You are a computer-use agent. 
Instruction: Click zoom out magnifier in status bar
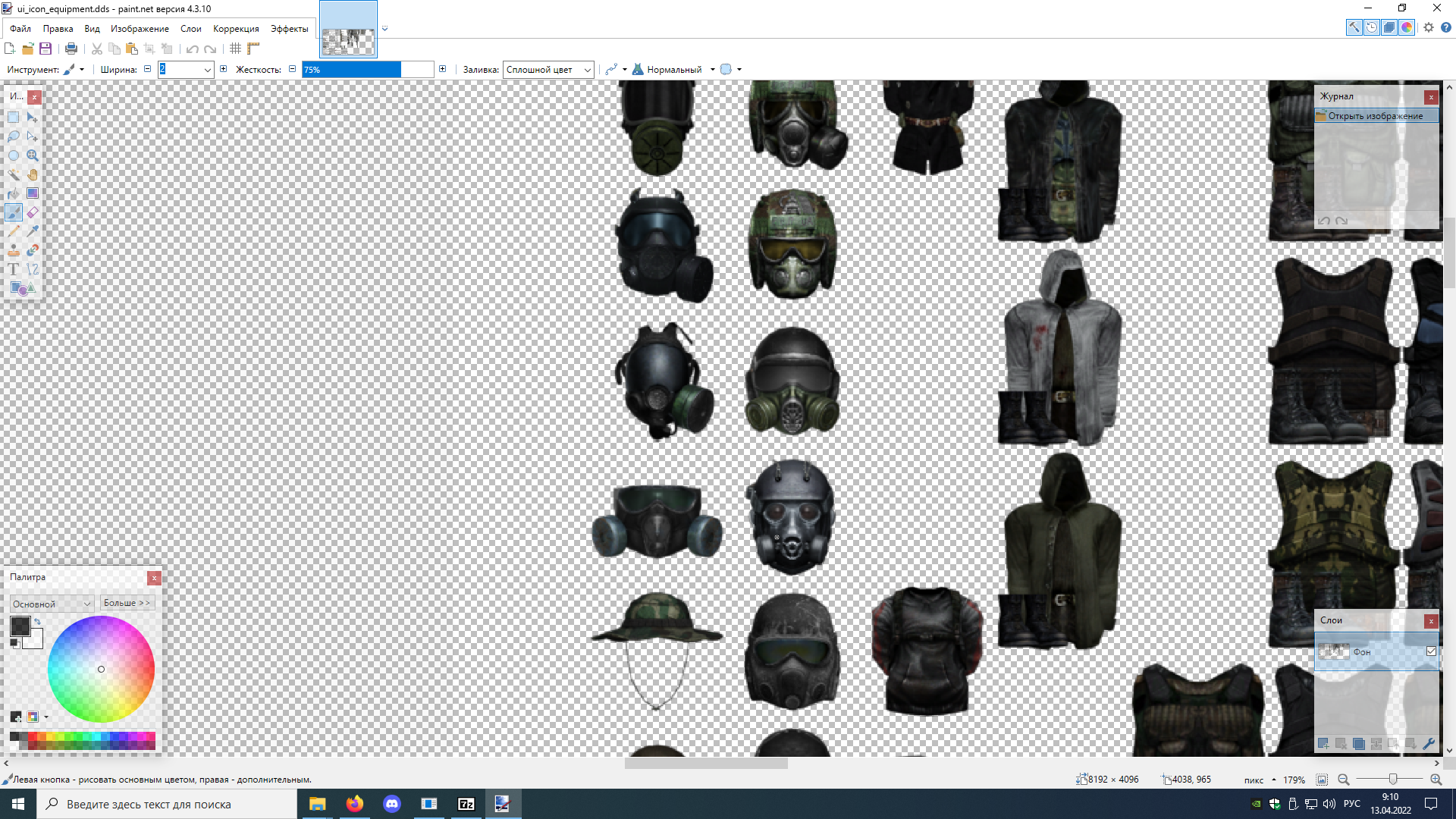pos(1344,780)
